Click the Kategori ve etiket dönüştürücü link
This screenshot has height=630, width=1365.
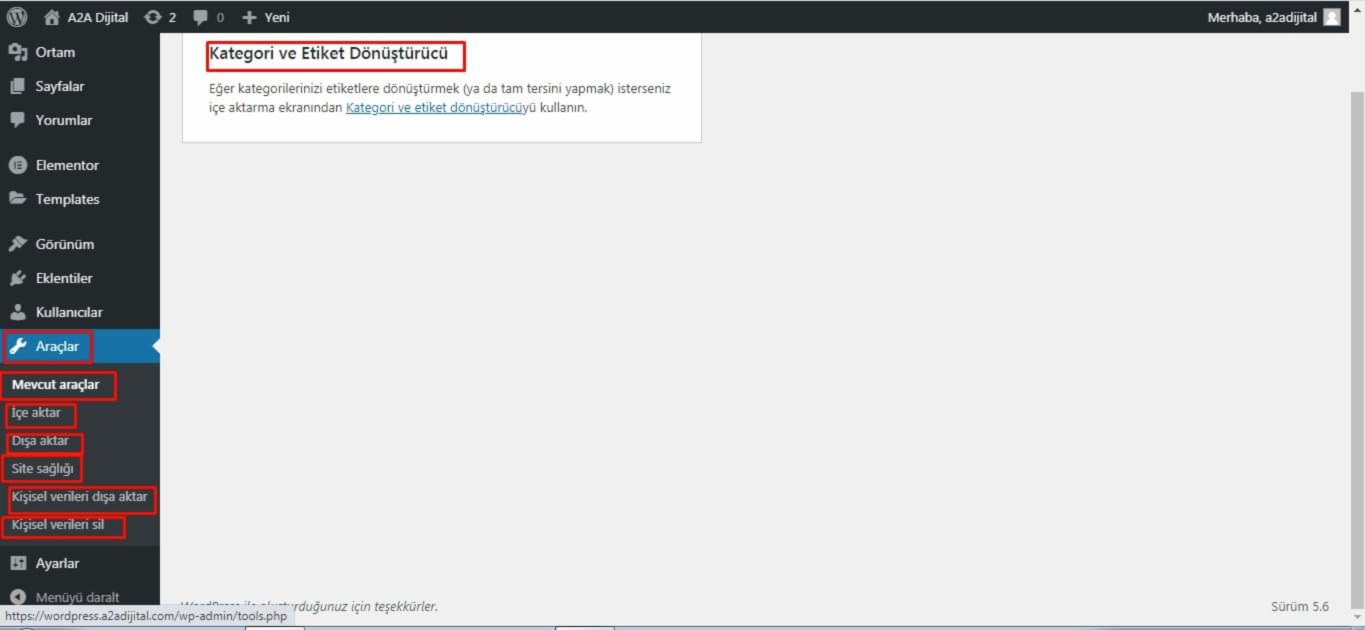(435, 108)
